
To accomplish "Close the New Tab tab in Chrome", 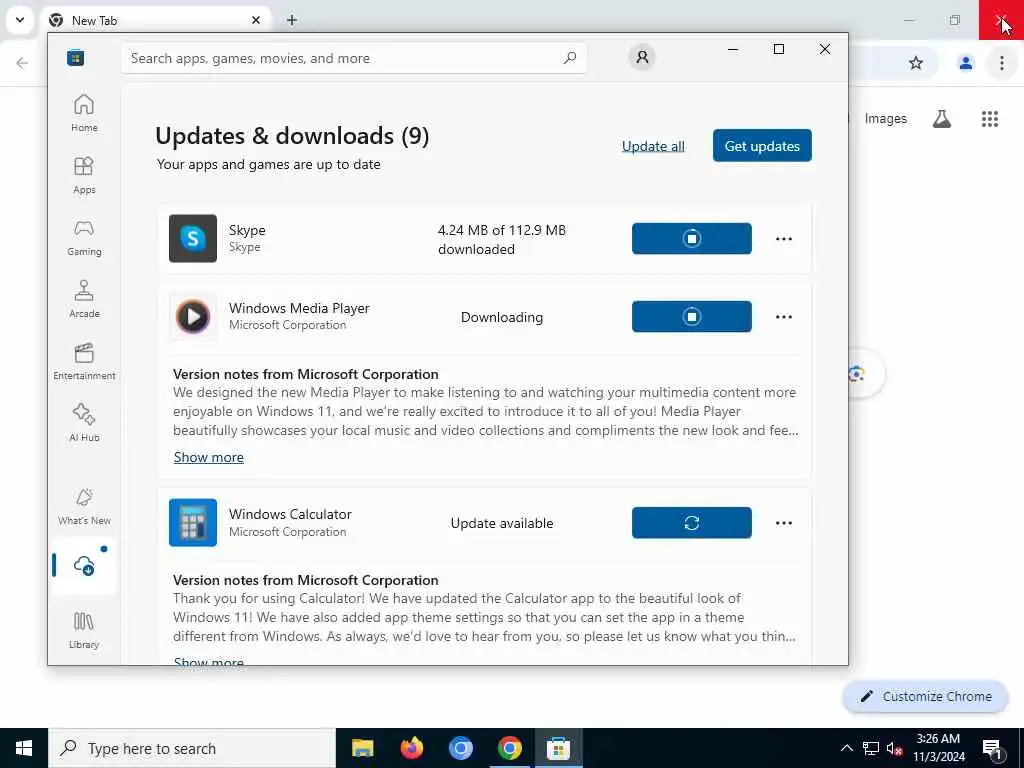I will point(256,20).
